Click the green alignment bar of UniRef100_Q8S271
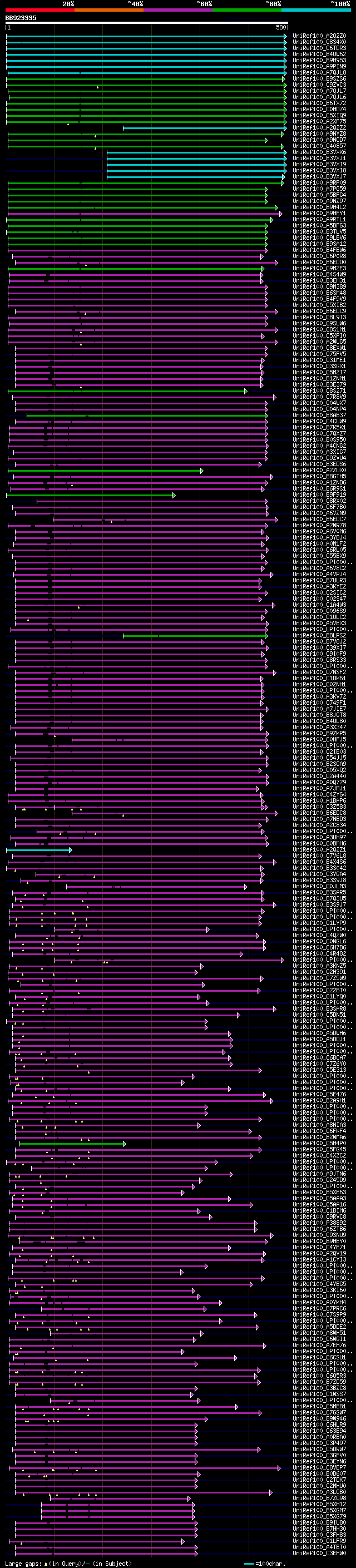The height and width of the screenshot is (1568, 356). pos(128,391)
